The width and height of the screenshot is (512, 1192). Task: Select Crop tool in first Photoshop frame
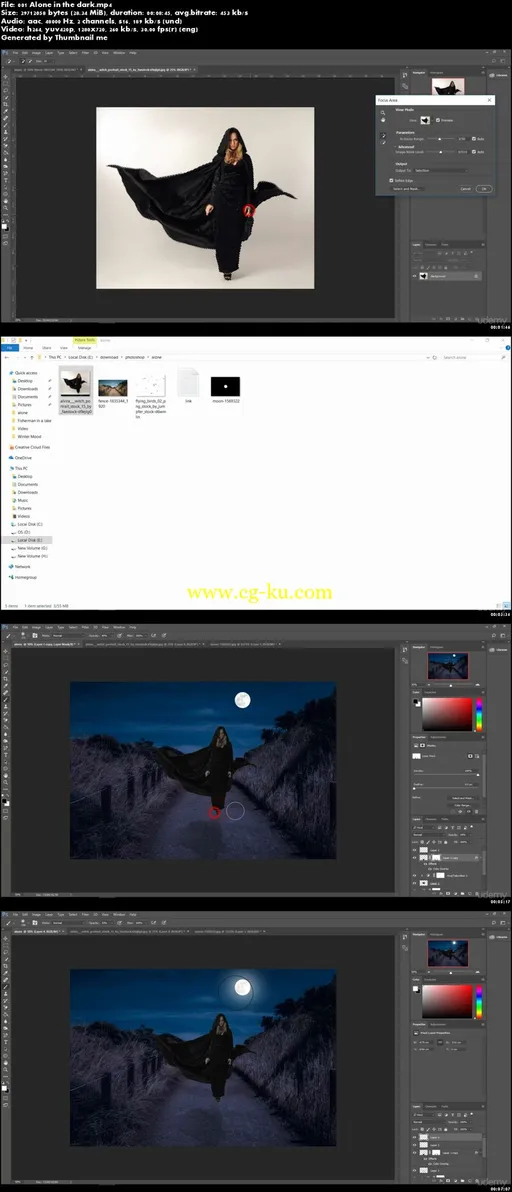click(x=5, y=104)
